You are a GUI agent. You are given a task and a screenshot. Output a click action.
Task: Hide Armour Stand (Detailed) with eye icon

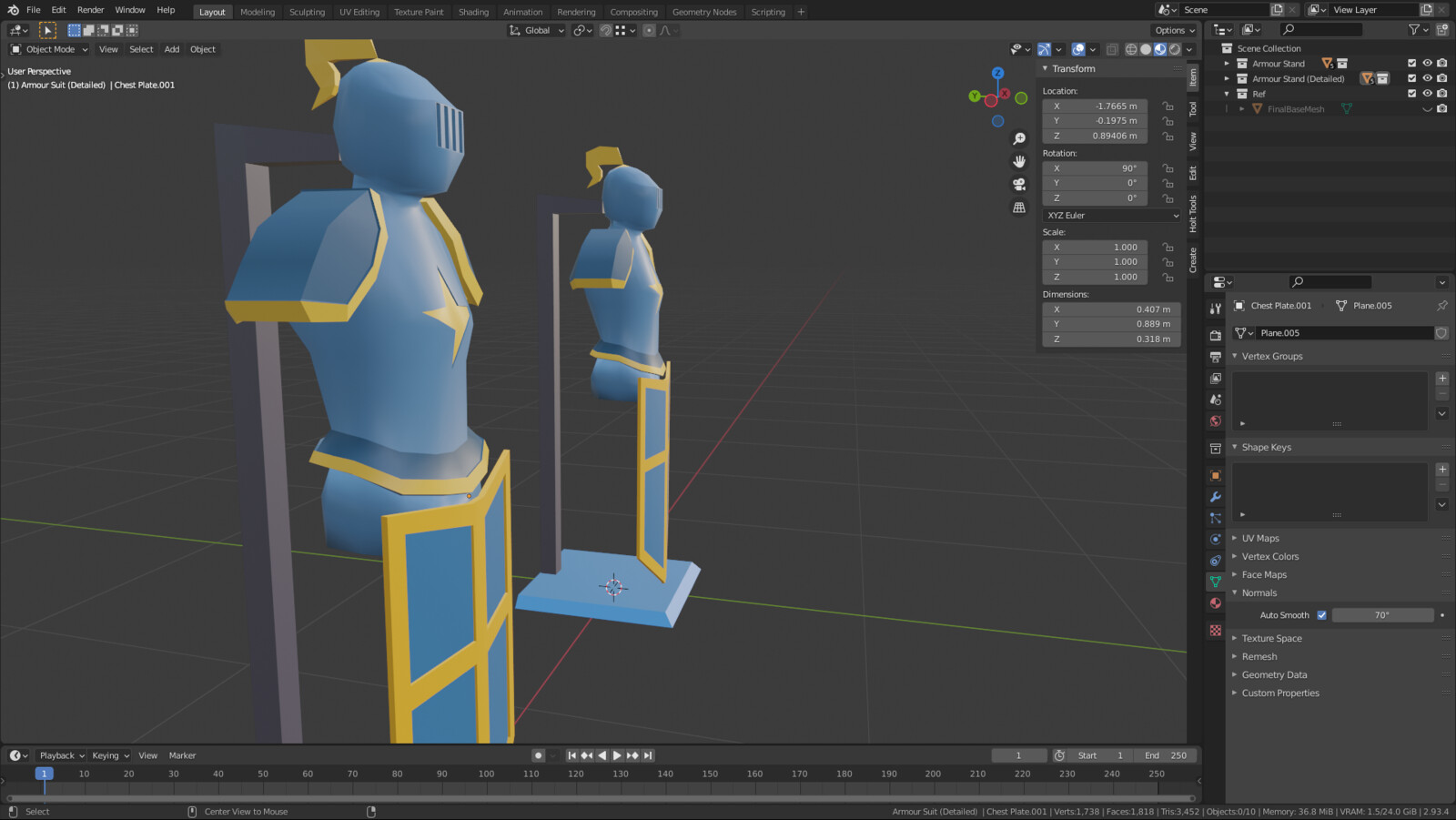[x=1427, y=78]
